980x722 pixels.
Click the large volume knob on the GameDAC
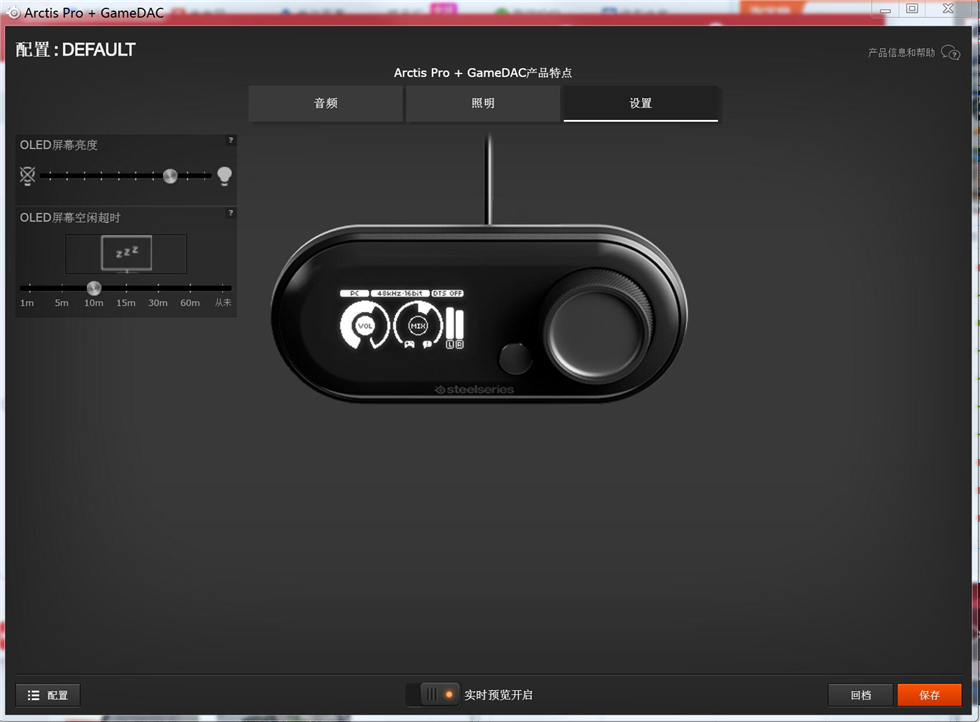[x=598, y=327]
